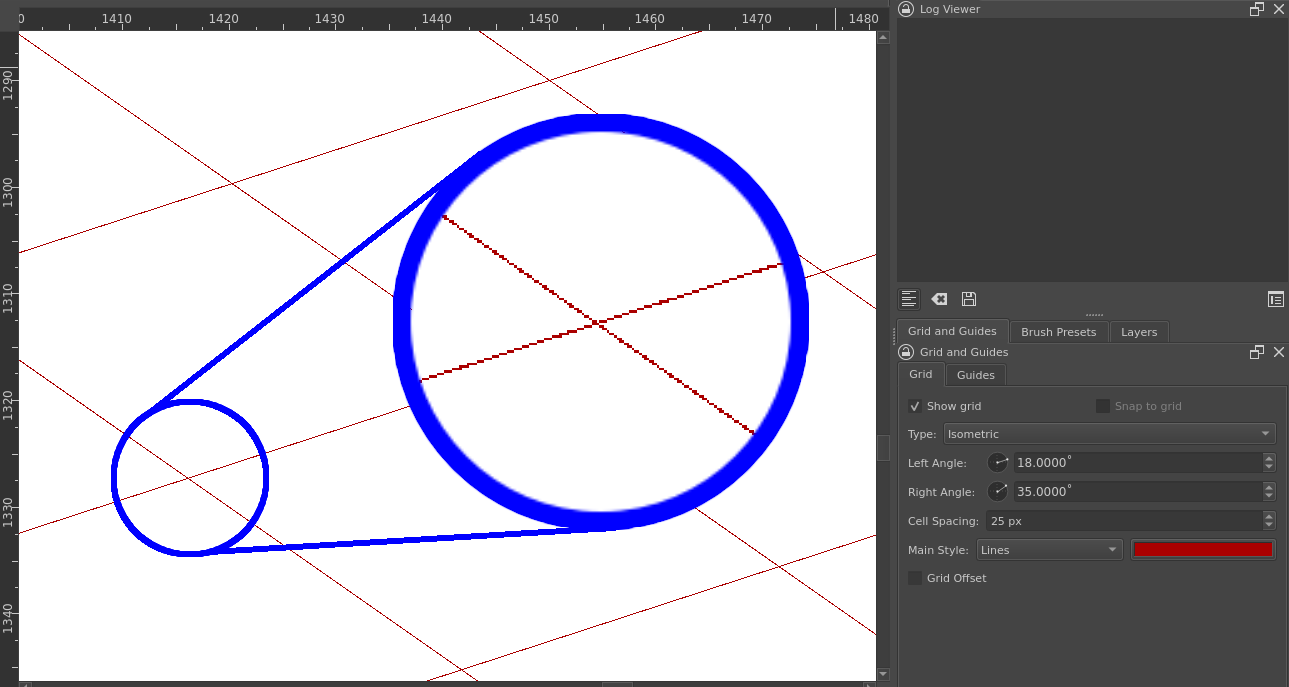
Task: Click the vertical ruler at mark 1320
Action: 8,407
